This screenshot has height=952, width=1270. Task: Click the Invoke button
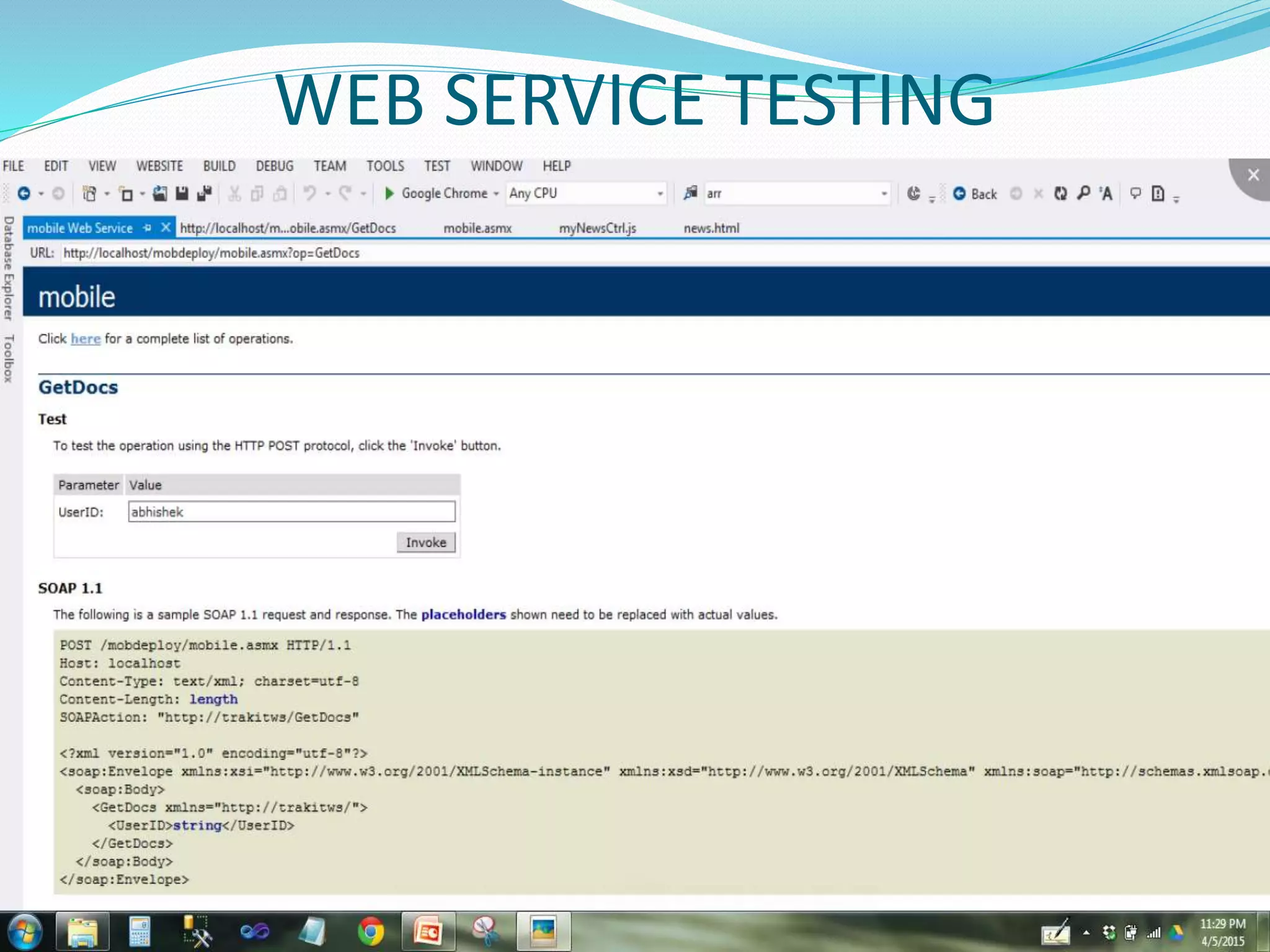pyautogui.click(x=426, y=542)
